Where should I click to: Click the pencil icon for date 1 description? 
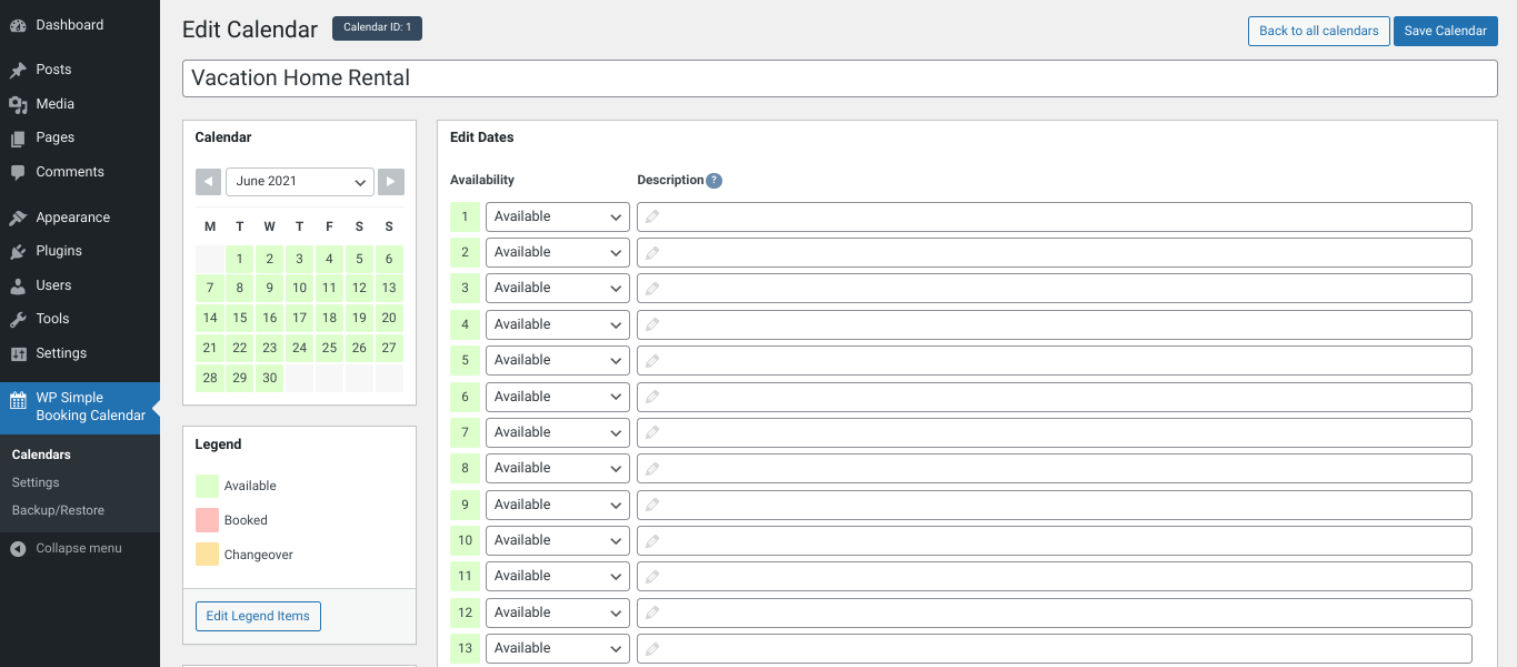(x=655, y=216)
